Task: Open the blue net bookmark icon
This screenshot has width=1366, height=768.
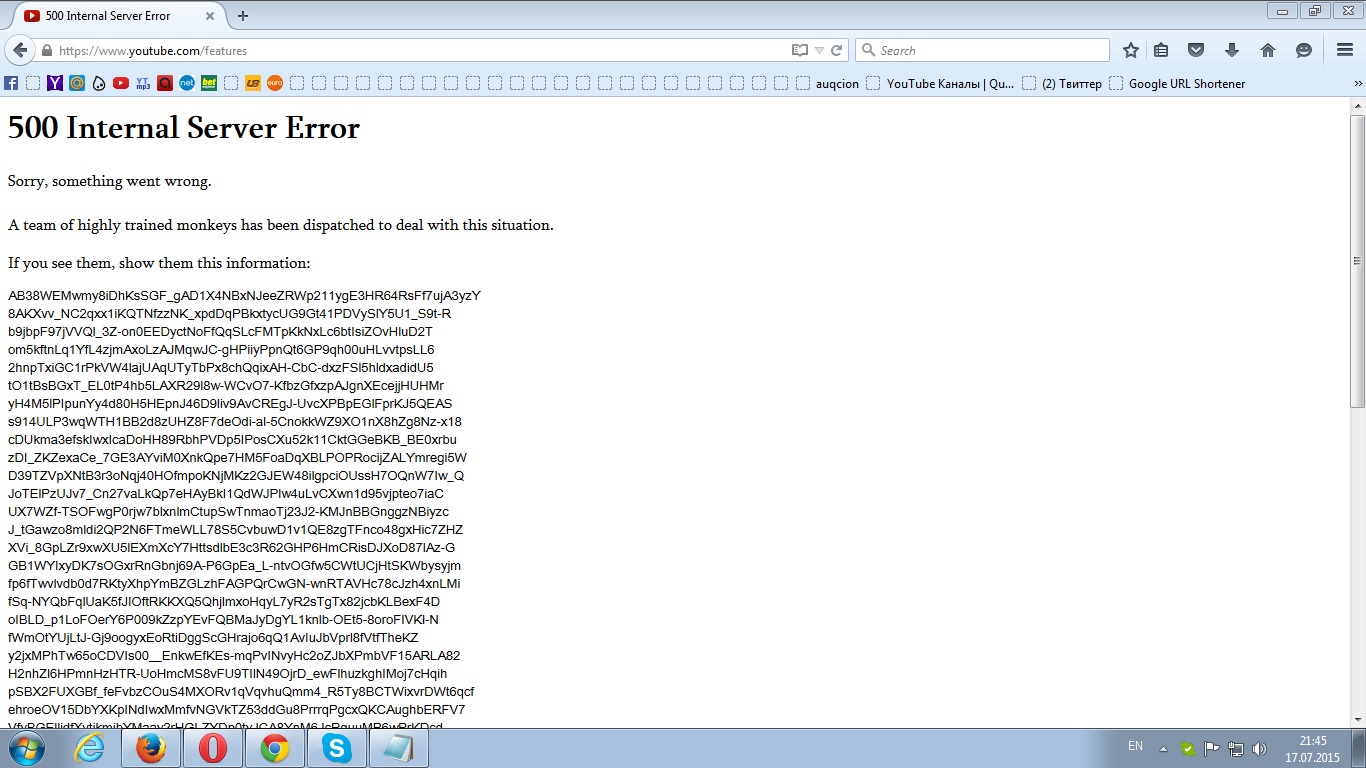Action: (x=187, y=83)
